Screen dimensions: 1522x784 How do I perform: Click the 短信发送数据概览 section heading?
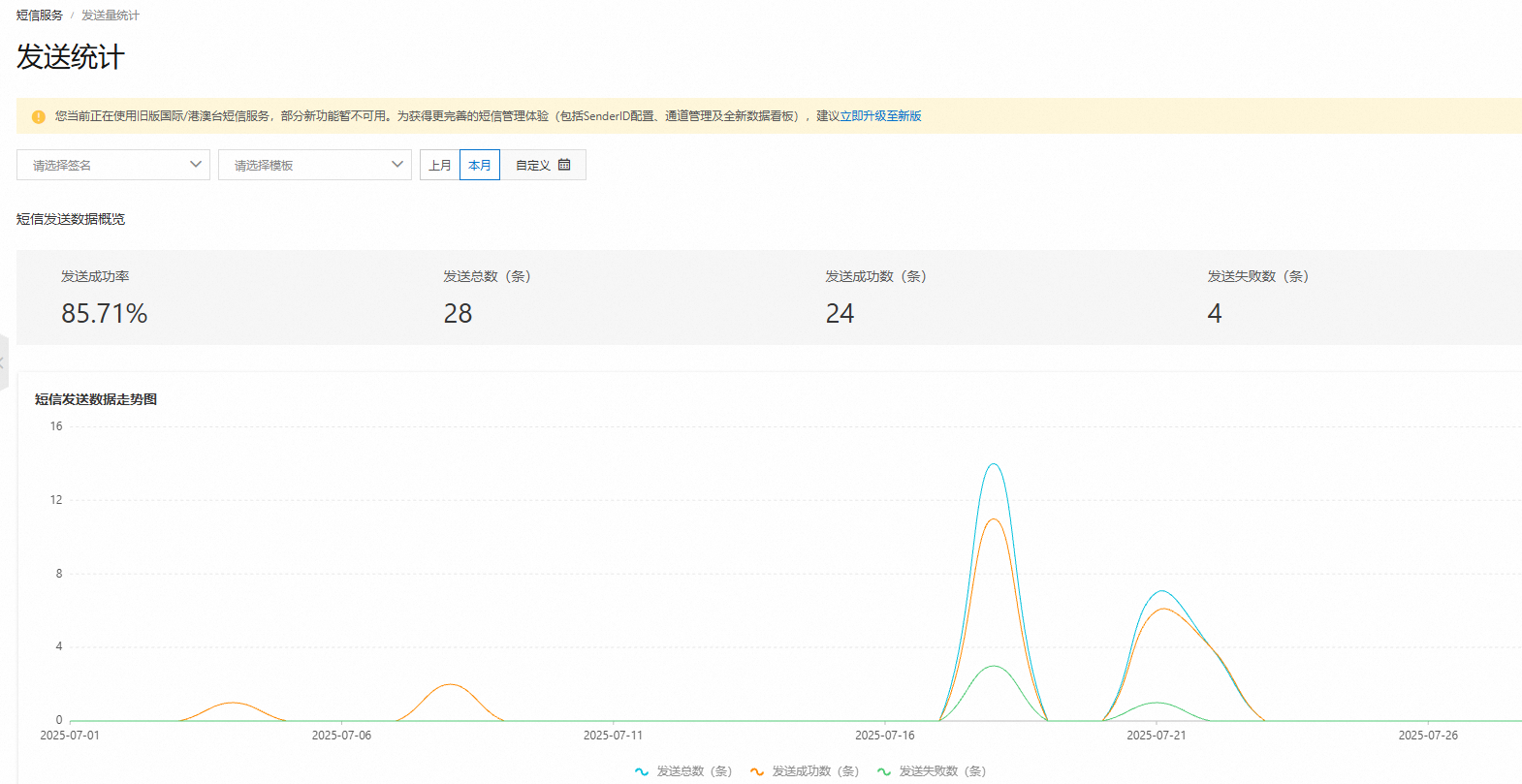pos(71,219)
